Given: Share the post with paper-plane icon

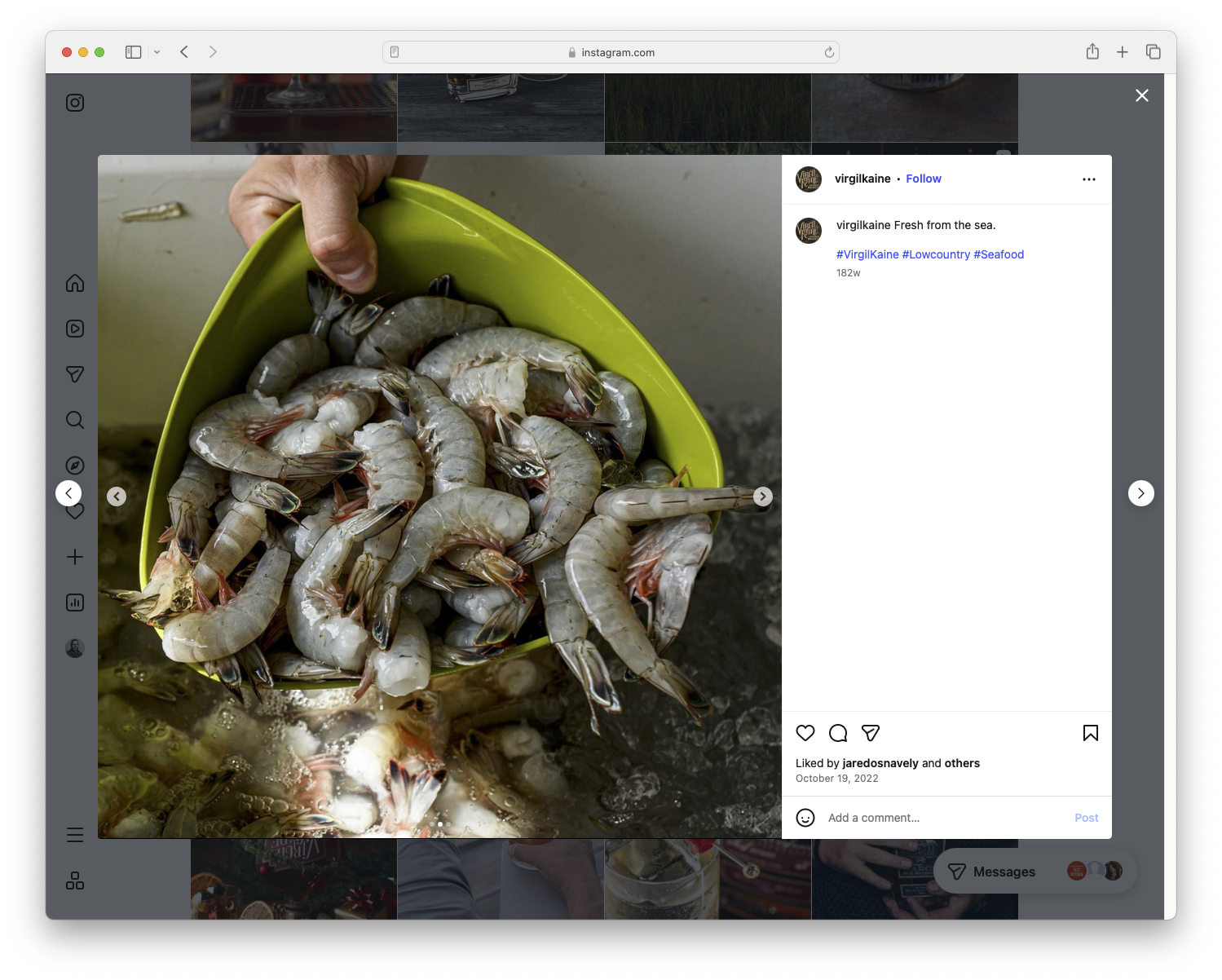Looking at the screenshot, I should tap(871, 733).
